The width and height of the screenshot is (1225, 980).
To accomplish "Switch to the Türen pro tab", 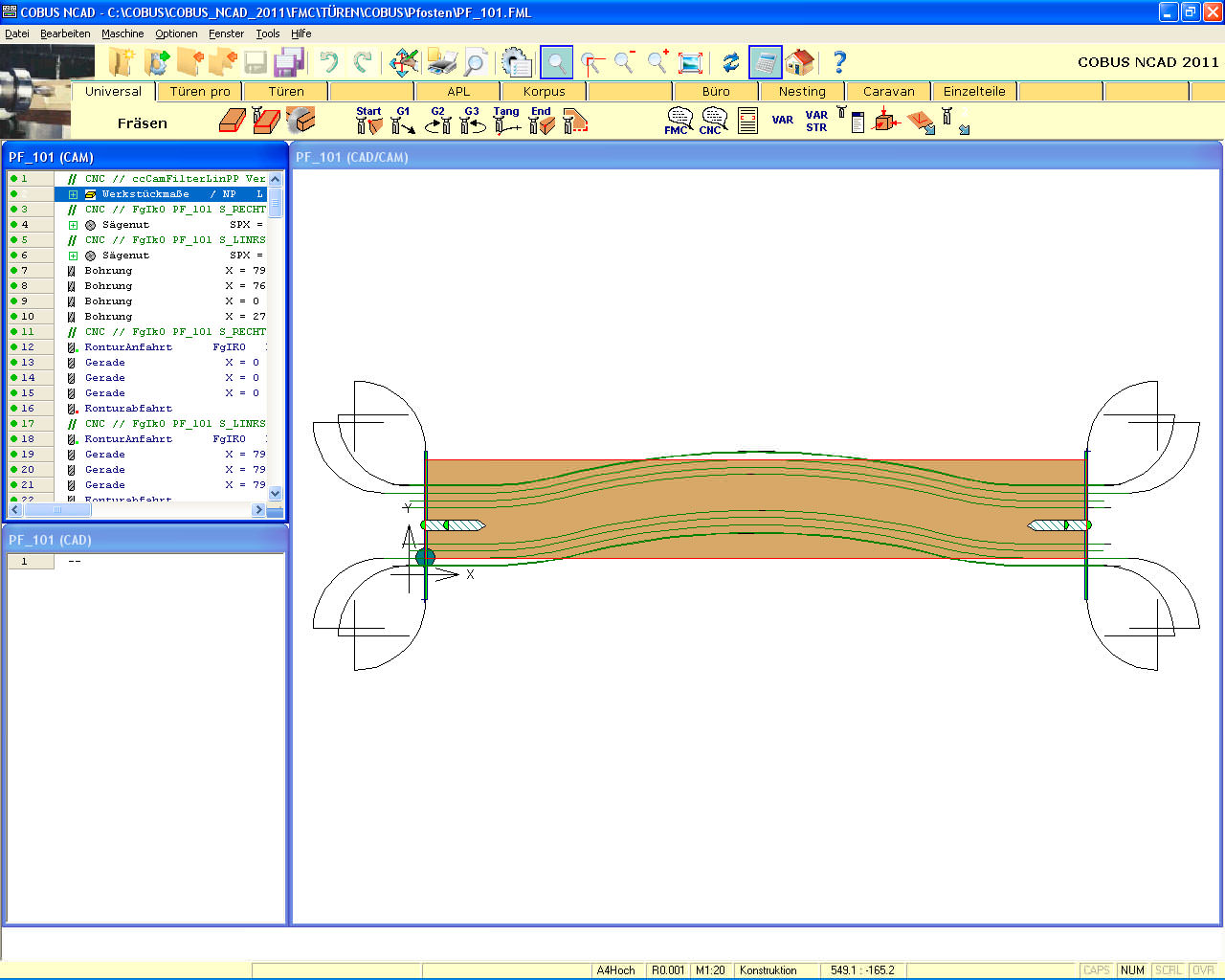I will pyautogui.click(x=200, y=92).
